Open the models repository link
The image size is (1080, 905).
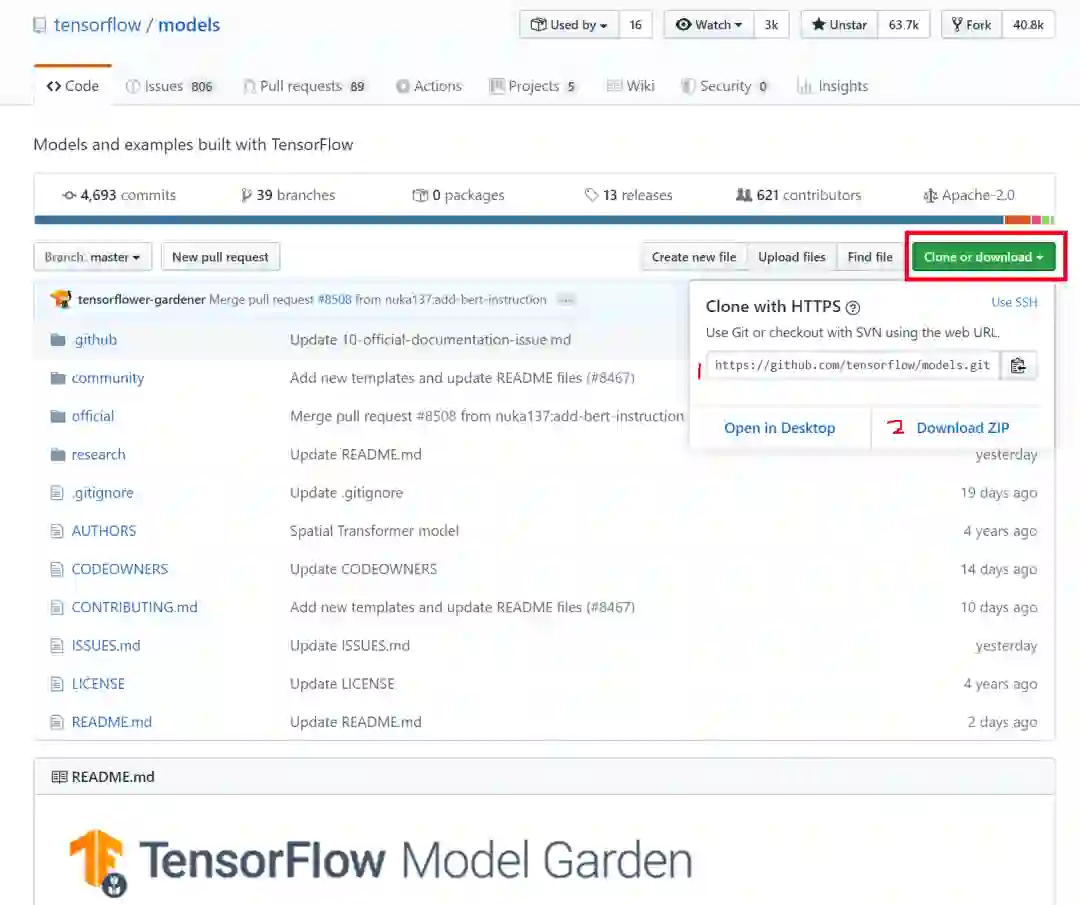point(189,25)
